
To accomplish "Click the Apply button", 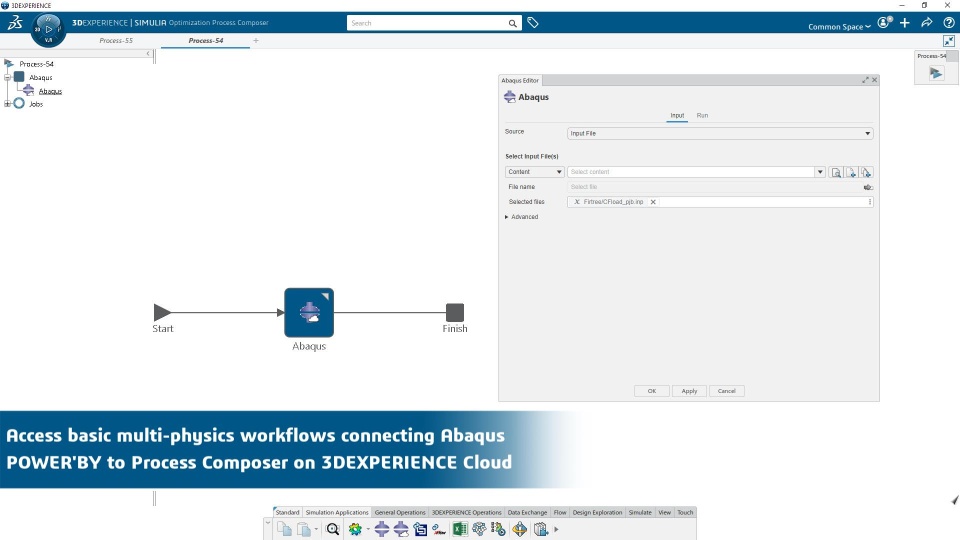I will pos(689,391).
